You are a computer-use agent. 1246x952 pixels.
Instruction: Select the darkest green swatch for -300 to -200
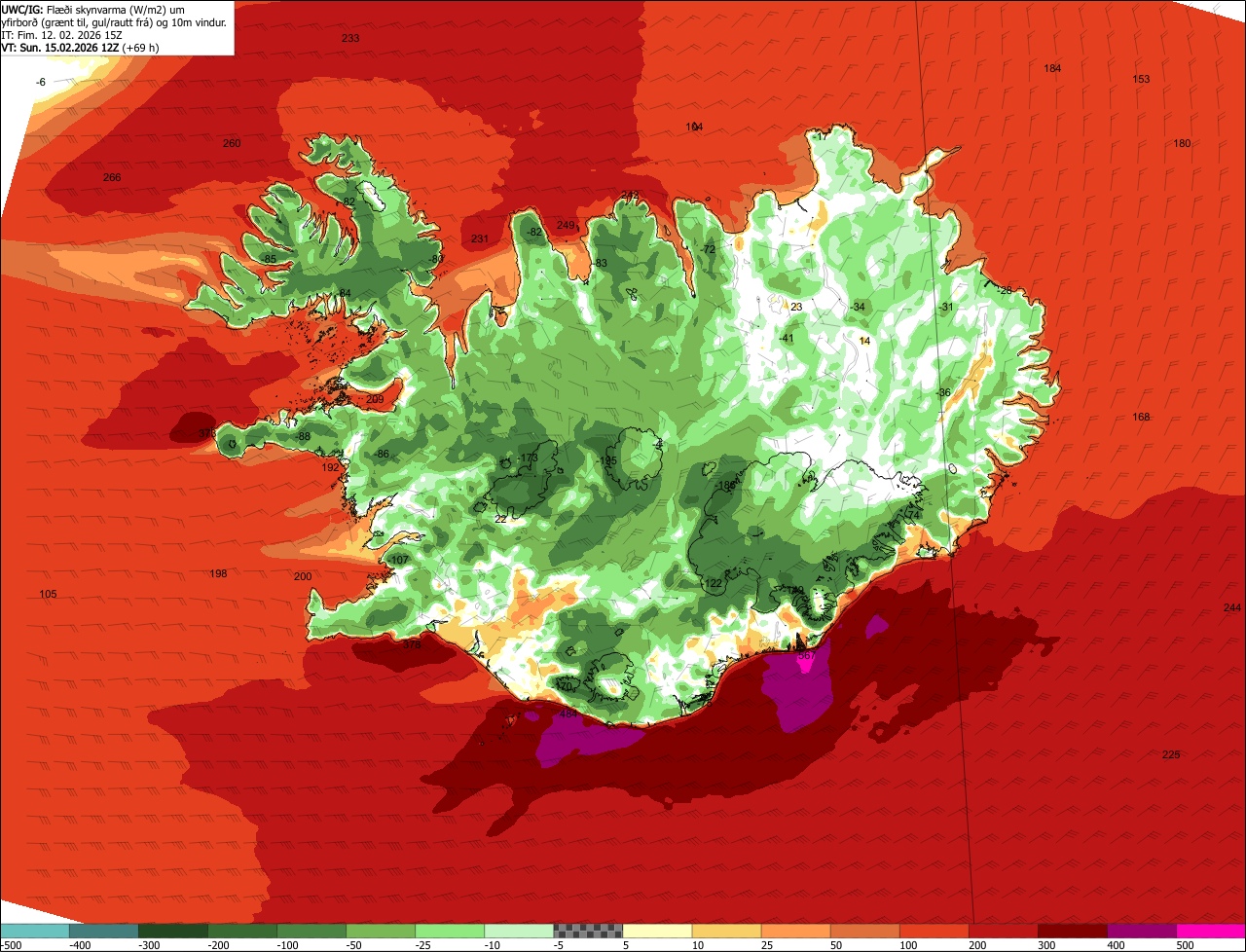tap(172, 930)
